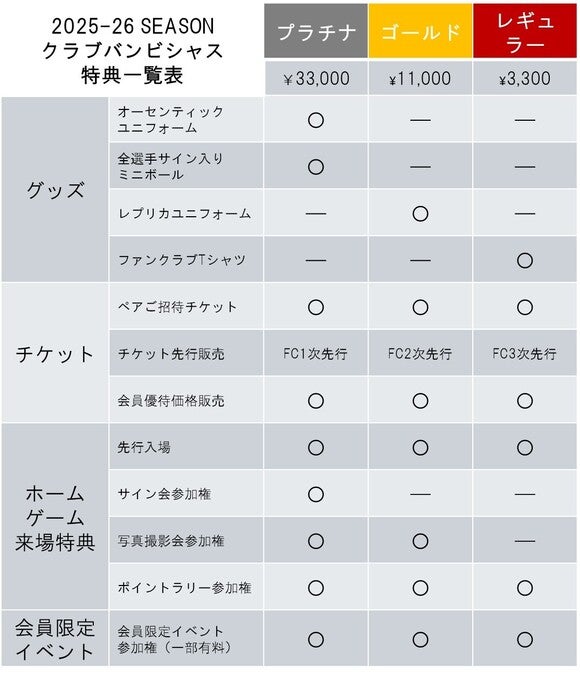This screenshot has height=675, width=580.
Task: Click the ¥11,000 price cell
Action: (420, 78)
